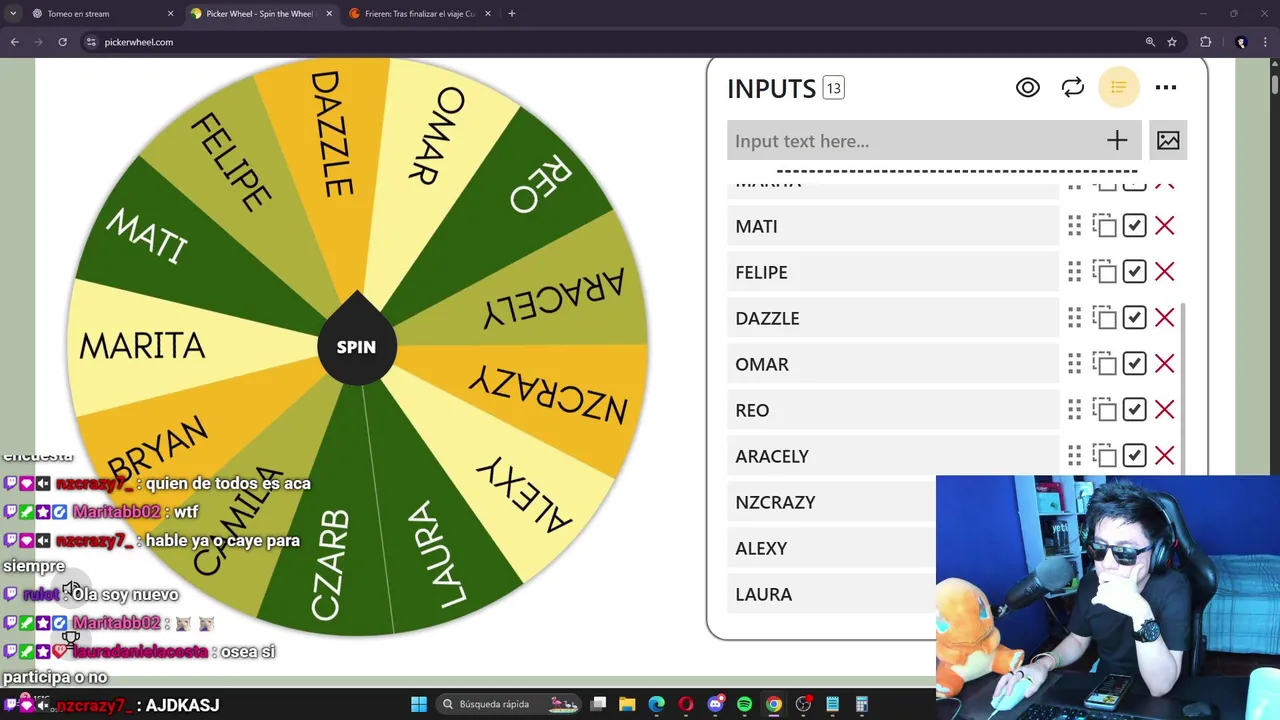
Task: Reload the pickerwheel page
Action: (x=62, y=42)
